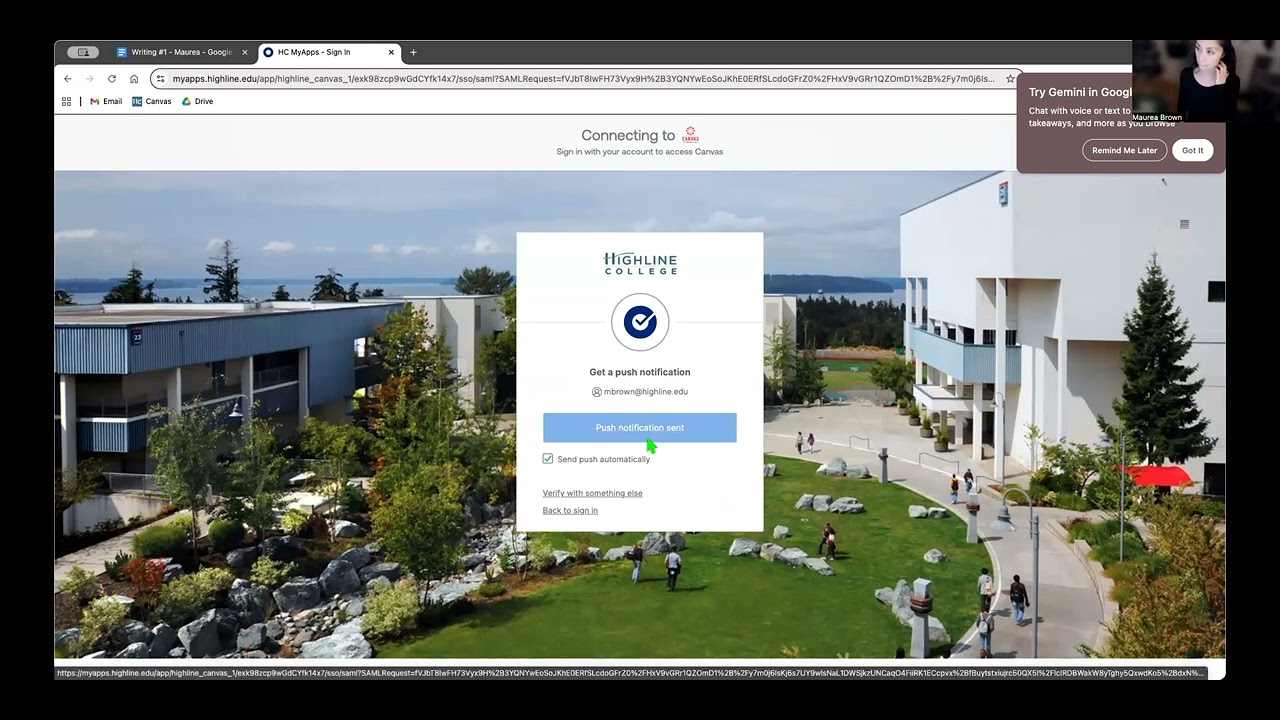Click the Highline College logo
Screen dimensions: 1280x720
[x=640, y=264]
